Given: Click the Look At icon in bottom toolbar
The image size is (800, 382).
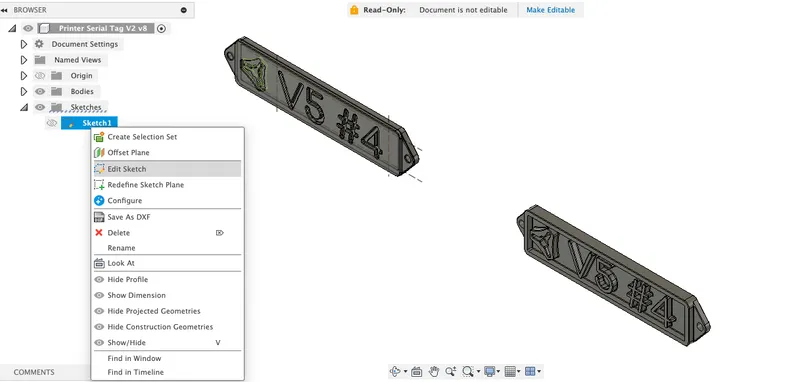Looking at the screenshot, I should 416,371.
